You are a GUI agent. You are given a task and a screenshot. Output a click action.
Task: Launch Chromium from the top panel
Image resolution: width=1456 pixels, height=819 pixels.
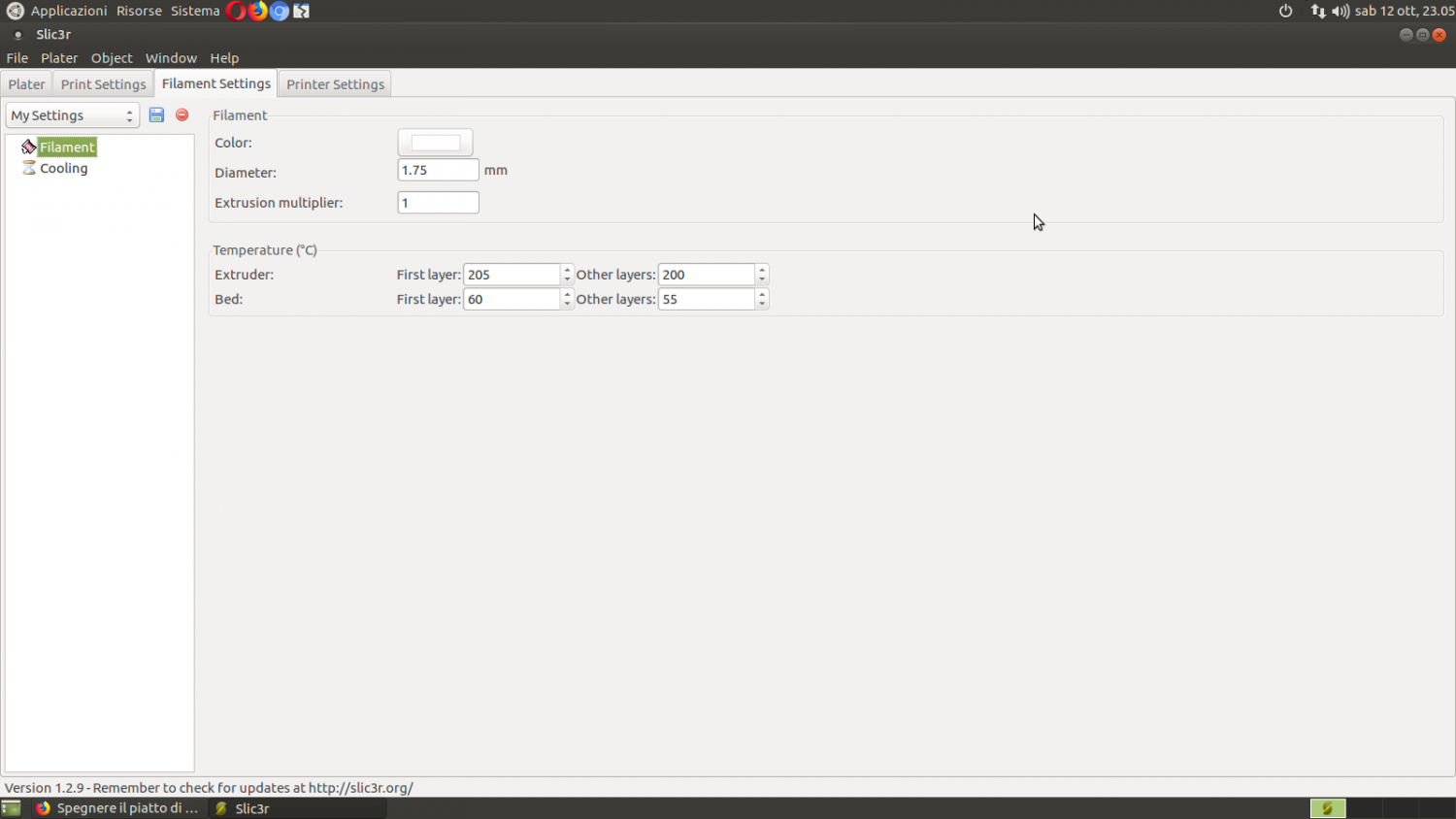pos(280,11)
